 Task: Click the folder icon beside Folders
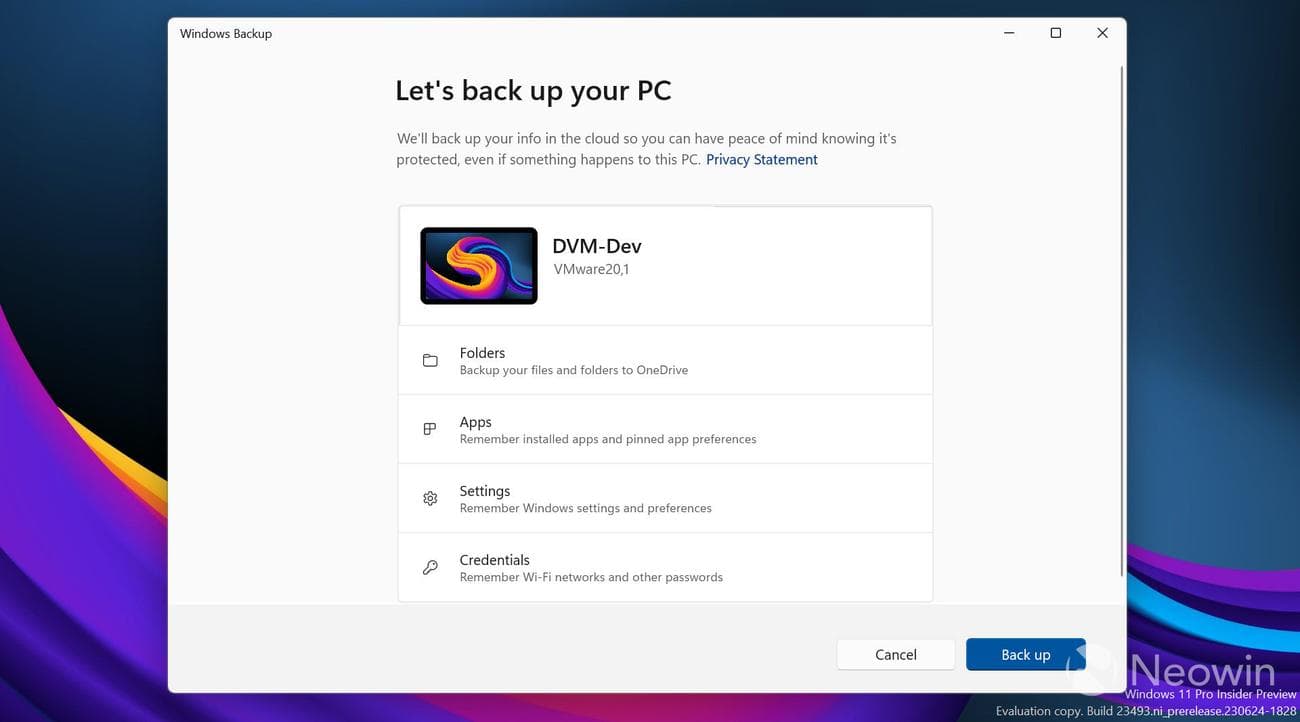(x=430, y=360)
